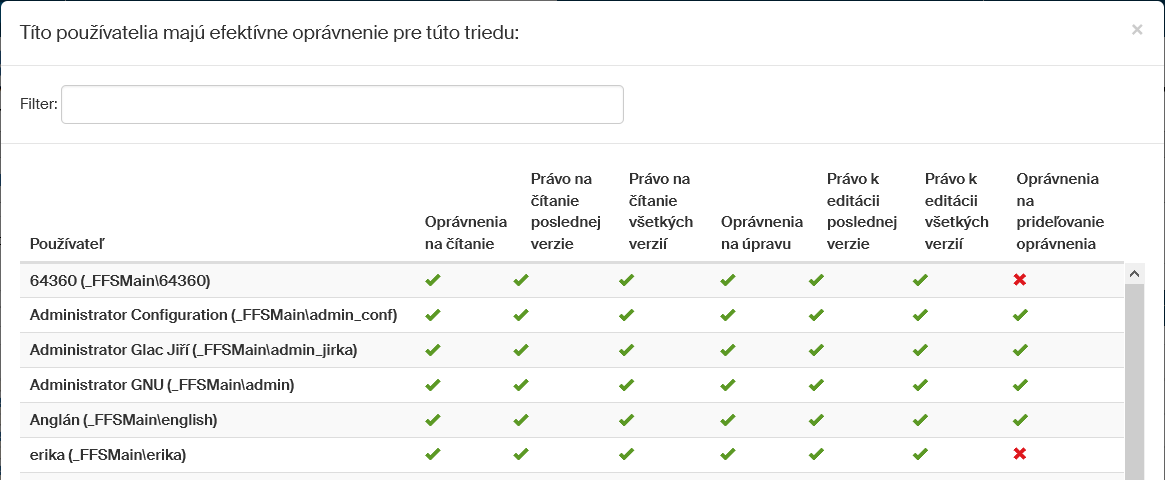Sort by the Používateľ column header

point(68,243)
